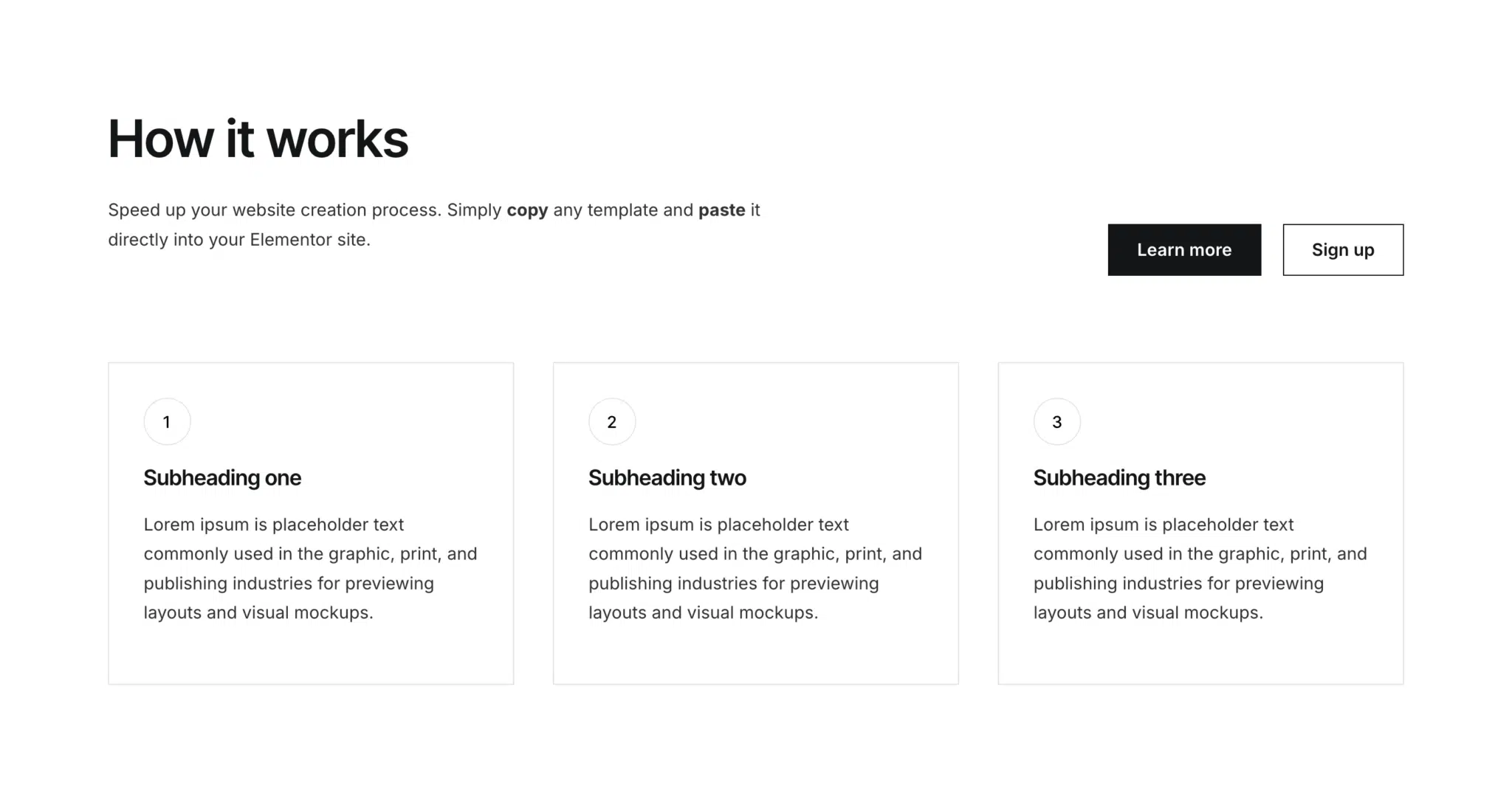Select the step 2 number circle
This screenshot has height=788, width=1512.
click(611, 422)
